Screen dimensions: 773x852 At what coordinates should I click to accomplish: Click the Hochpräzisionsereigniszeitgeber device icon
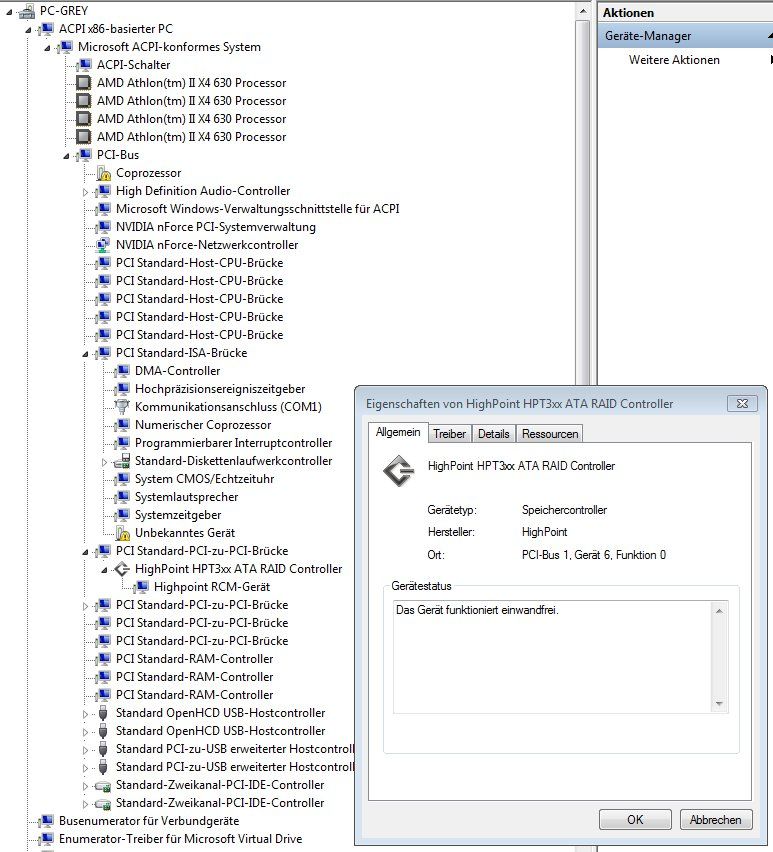tap(122, 389)
